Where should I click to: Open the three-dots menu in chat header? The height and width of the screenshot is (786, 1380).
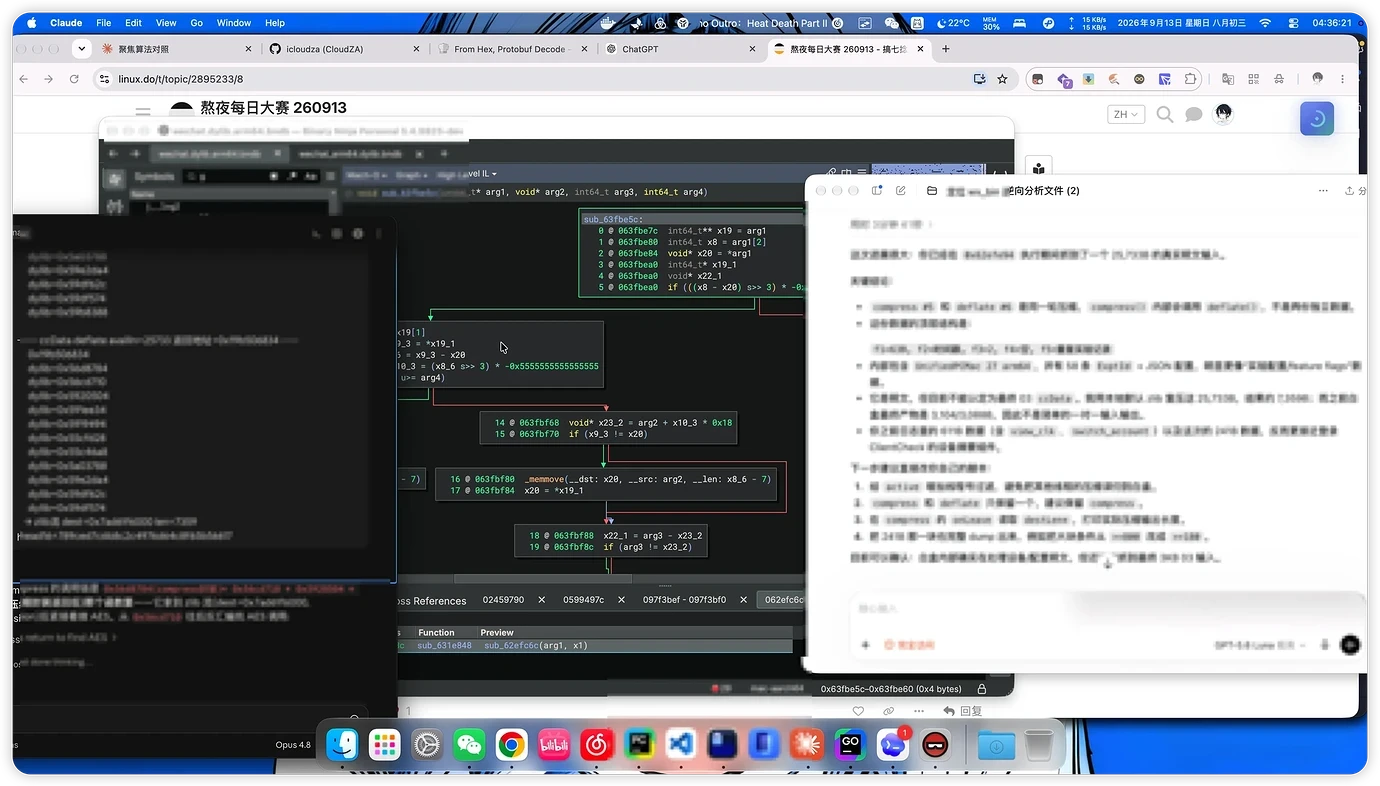1323,190
